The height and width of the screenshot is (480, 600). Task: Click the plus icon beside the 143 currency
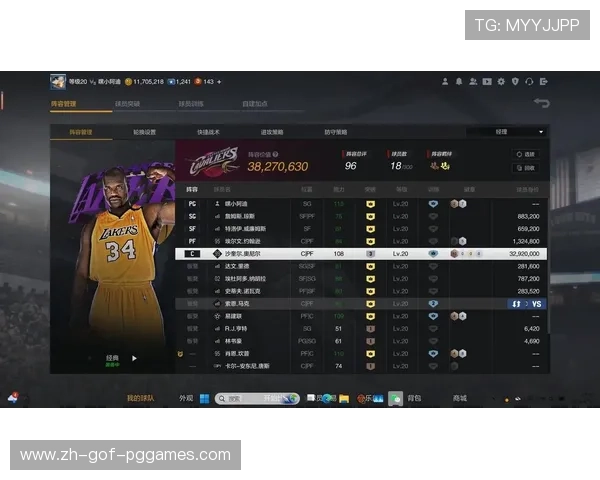219,81
